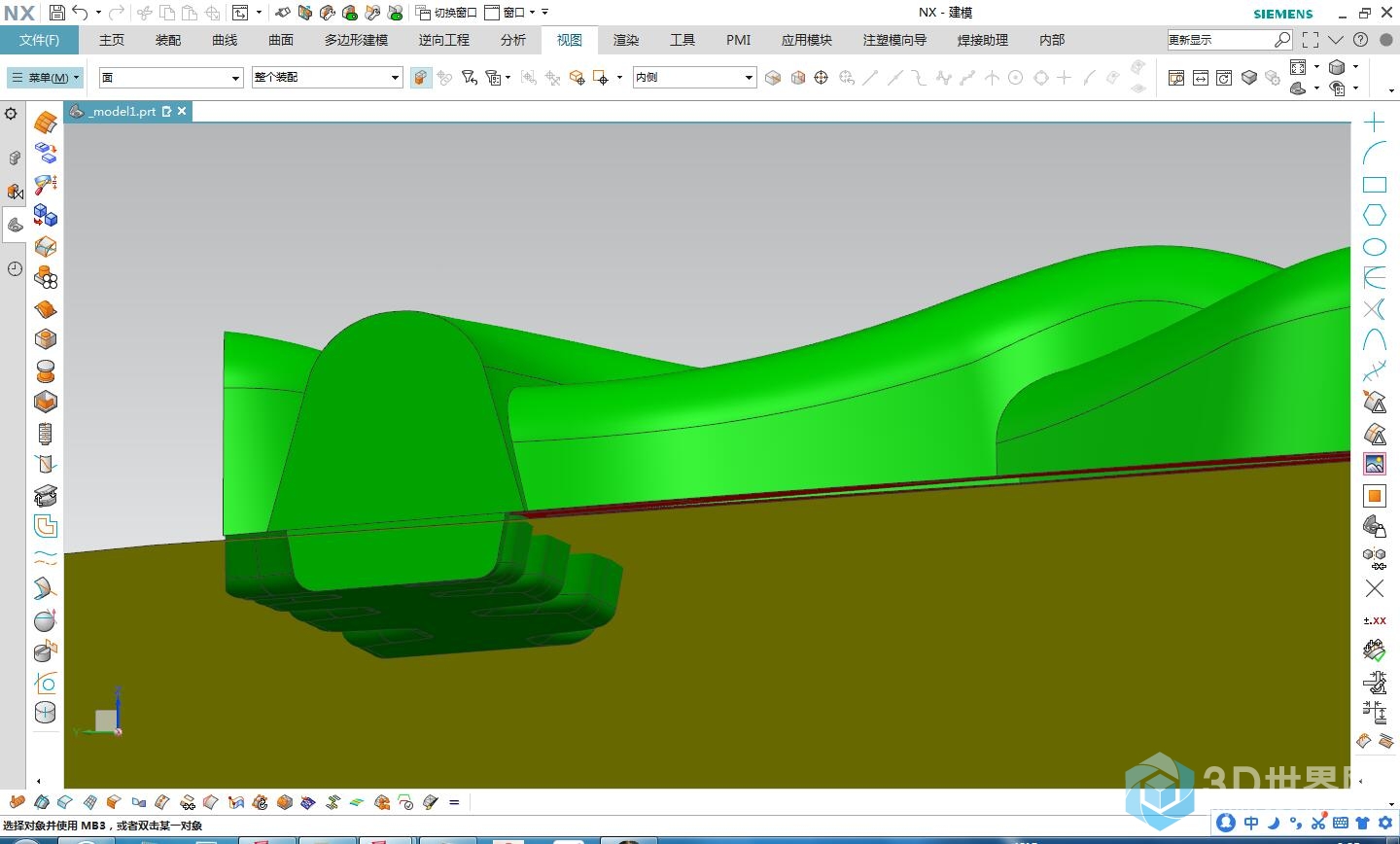Click the zoom window icon in the view toolbar
Image resolution: width=1400 pixels, height=844 pixels.
point(1176,78)
